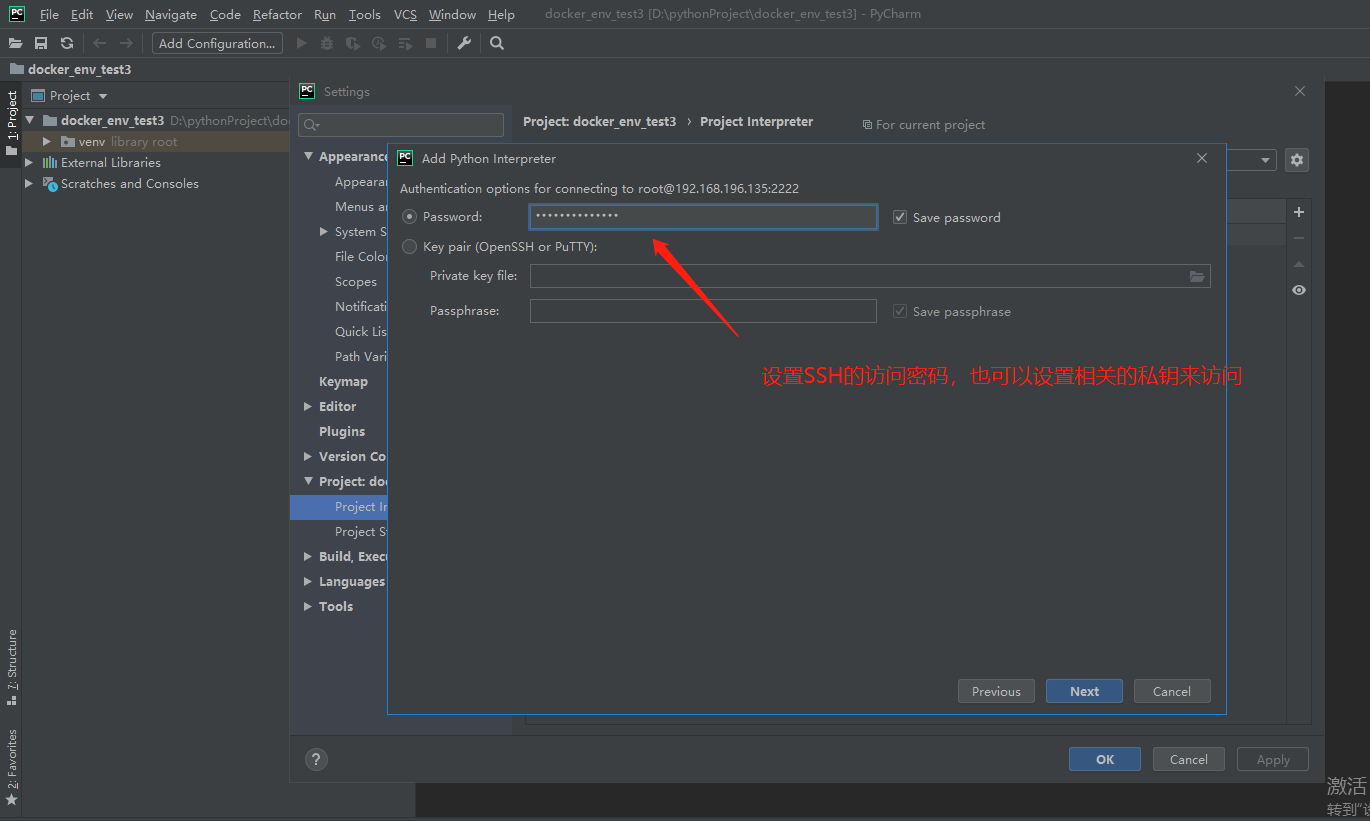Click the help question mark icon
This screenshot has height=821, width=1370.
point(316,759)
